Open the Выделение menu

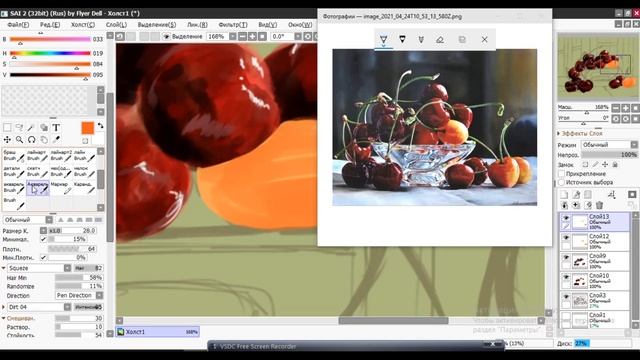(157, 24)
